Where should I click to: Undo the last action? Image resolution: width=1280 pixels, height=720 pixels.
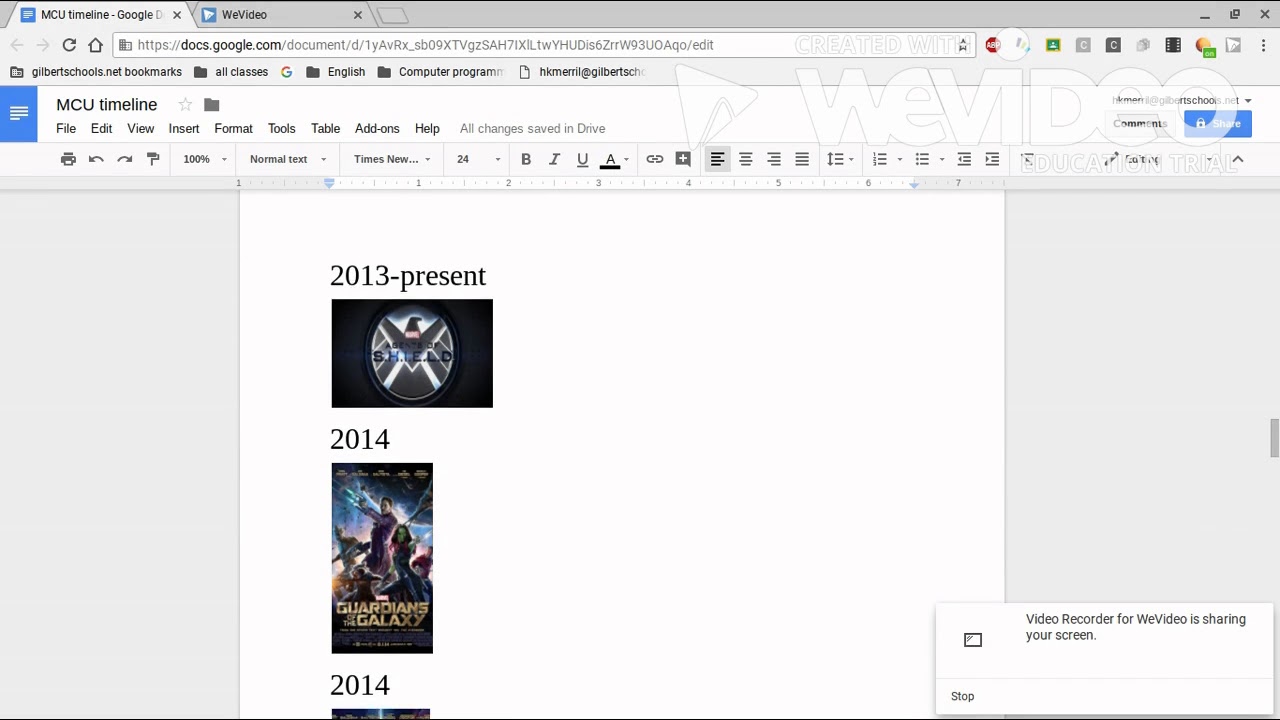point(96,159)
